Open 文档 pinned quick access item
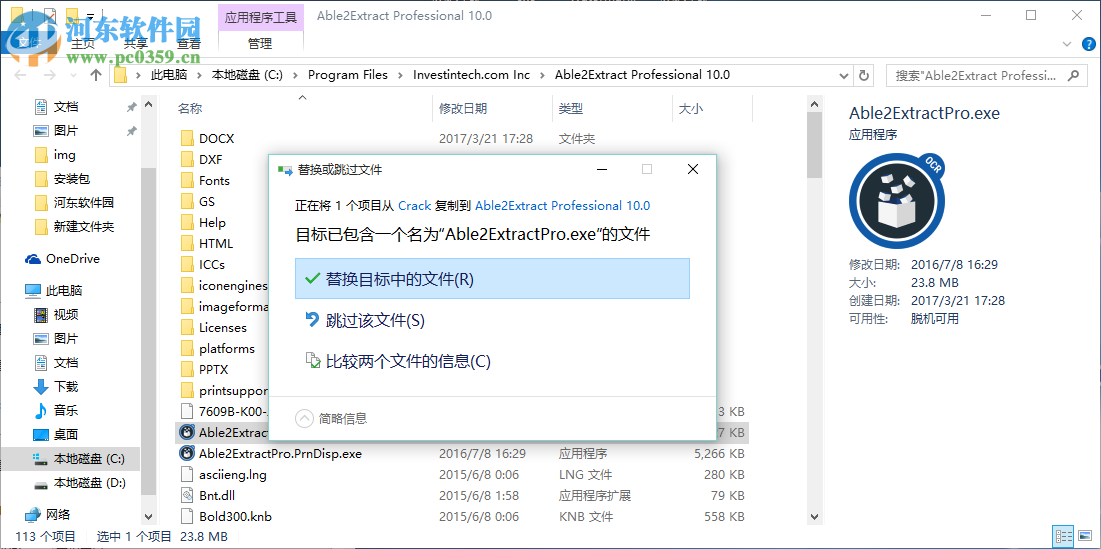The width and height of the screenshot is (1101, 549). click(66, 107)
